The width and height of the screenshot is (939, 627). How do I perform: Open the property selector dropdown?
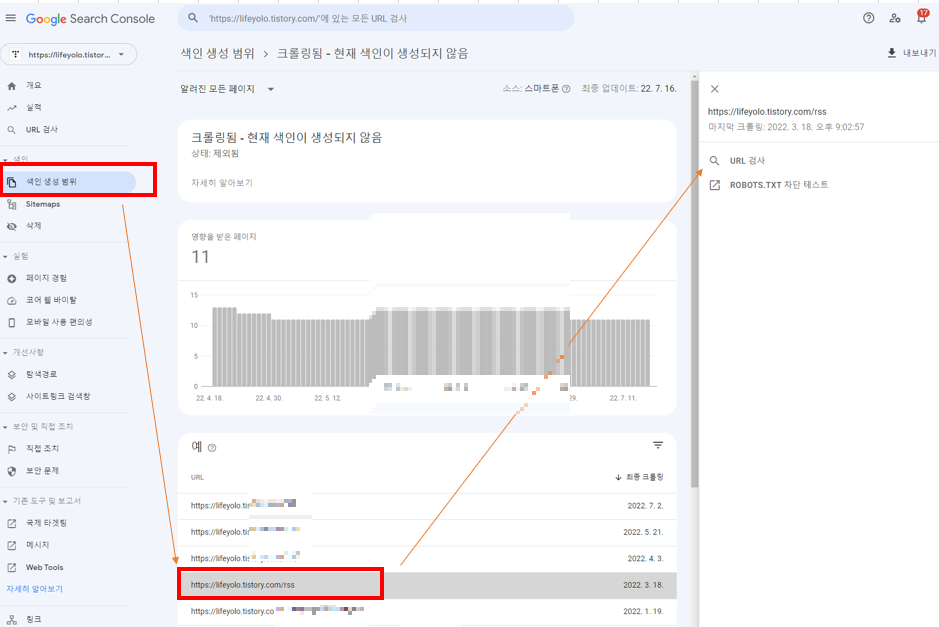tap(68, 54)
